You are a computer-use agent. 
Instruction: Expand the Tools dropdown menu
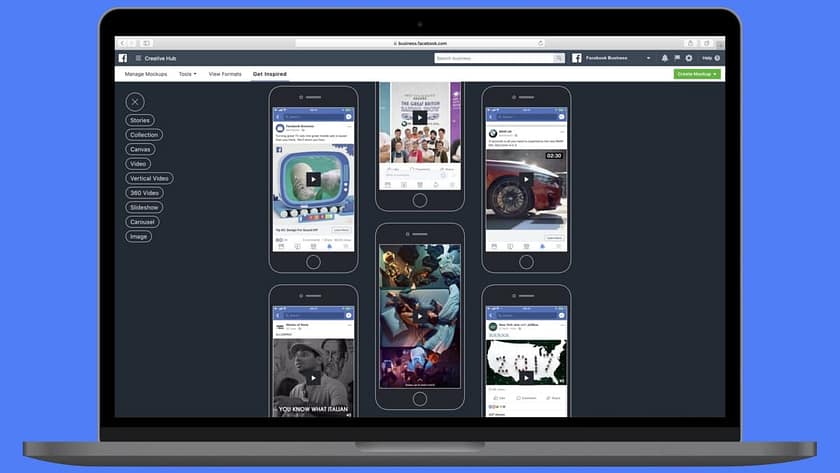[x=187, y=74]
